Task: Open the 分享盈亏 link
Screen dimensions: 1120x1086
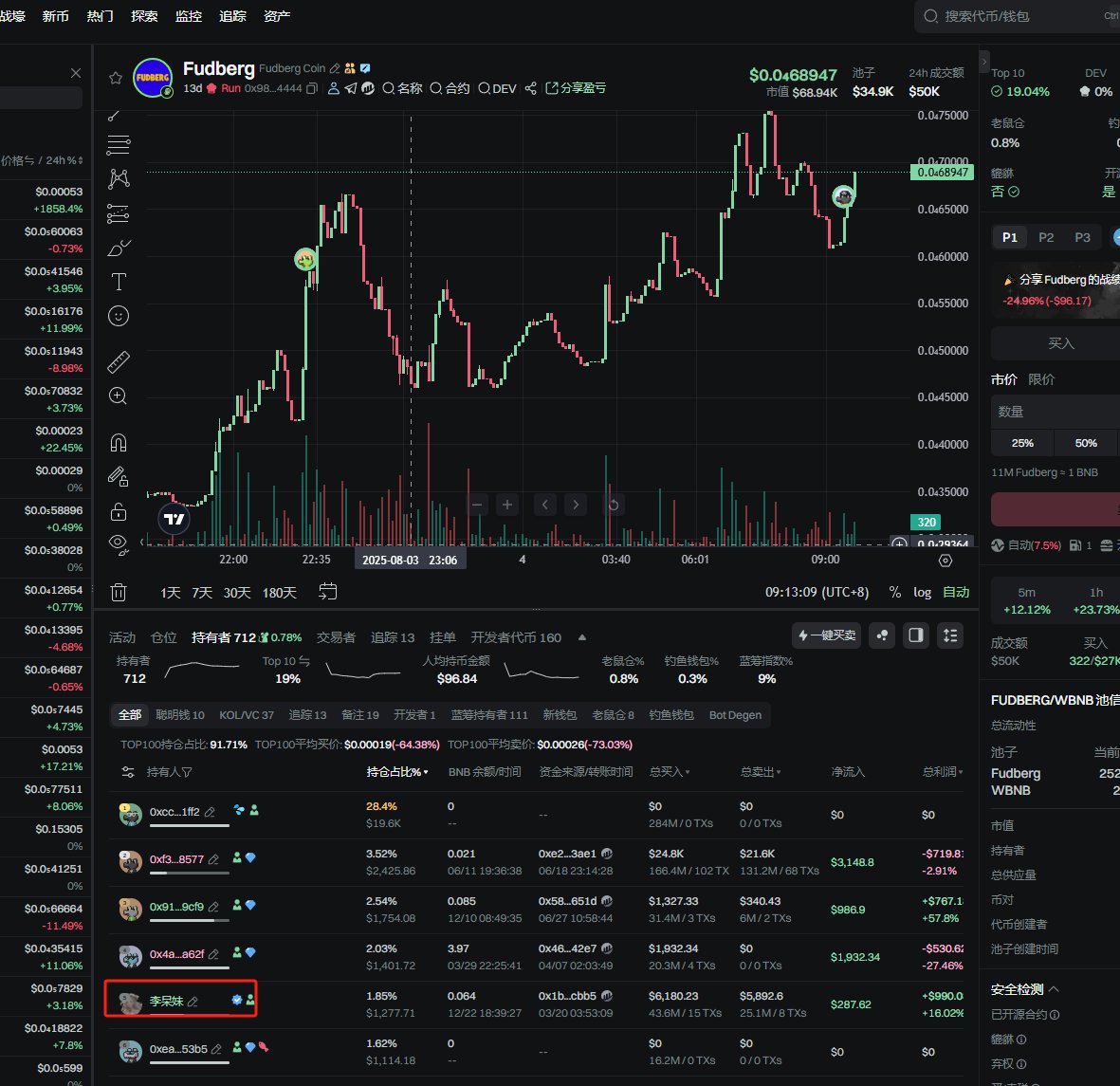Action: pos(576,88)
